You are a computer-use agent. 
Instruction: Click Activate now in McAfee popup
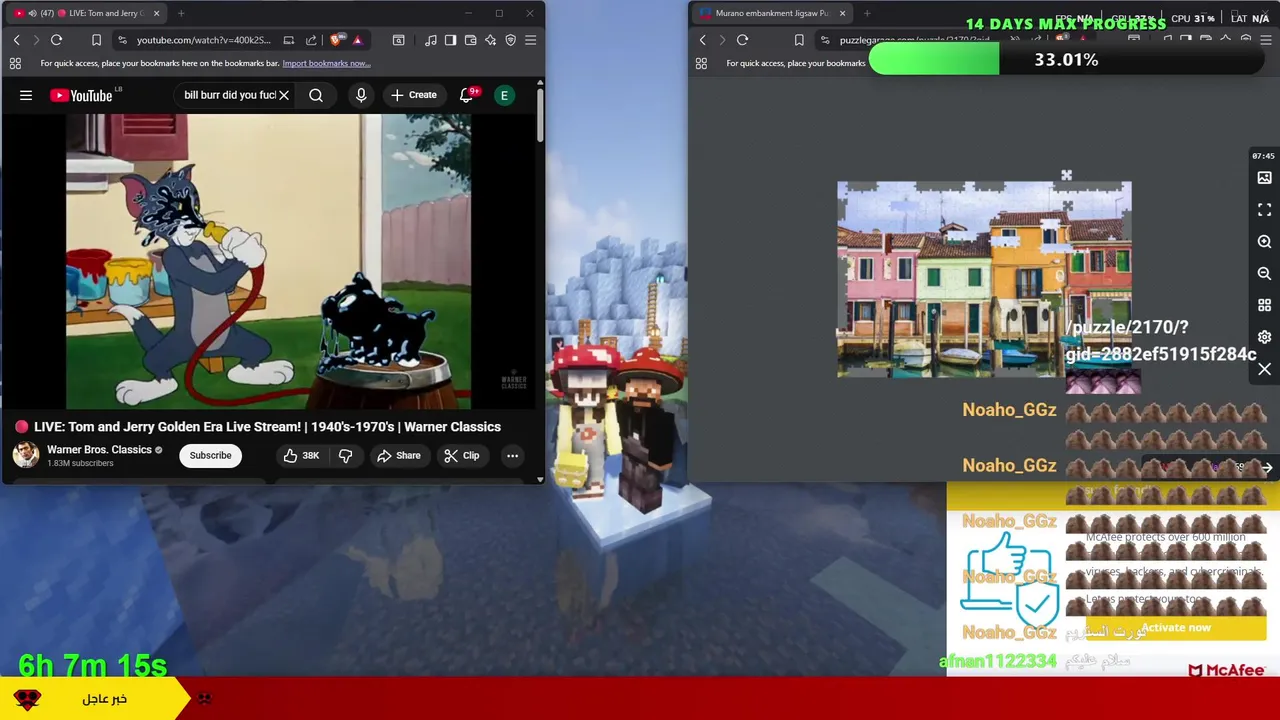coord(1176,628)
